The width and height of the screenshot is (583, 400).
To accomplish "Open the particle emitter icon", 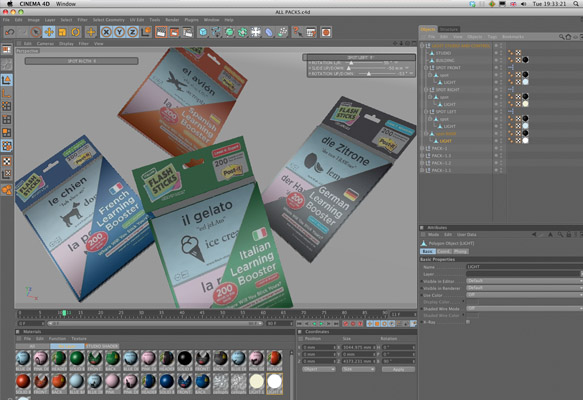I will (283, 32).
